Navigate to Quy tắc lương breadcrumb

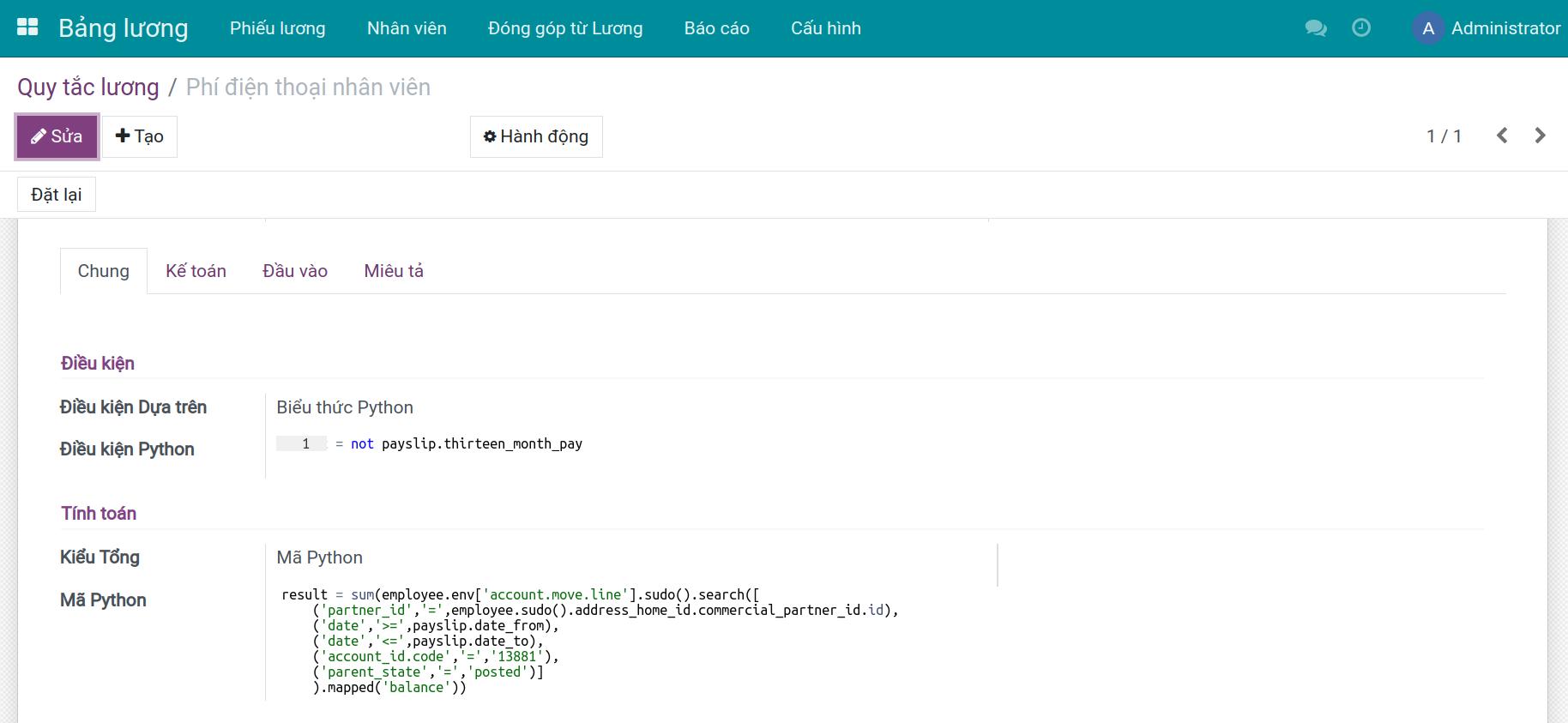click(x=88, y=87)
